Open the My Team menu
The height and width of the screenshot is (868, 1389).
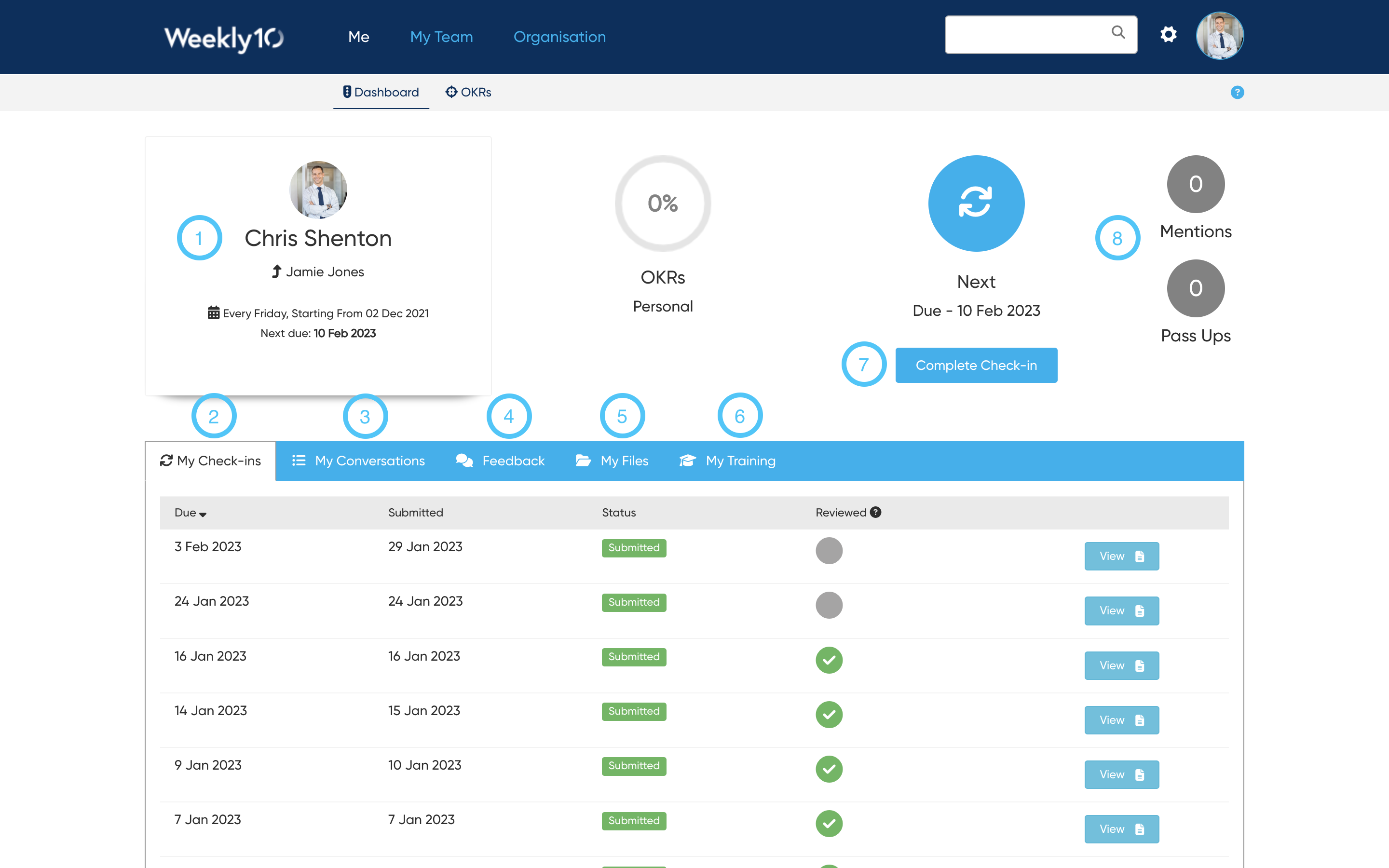coord(441,36)
